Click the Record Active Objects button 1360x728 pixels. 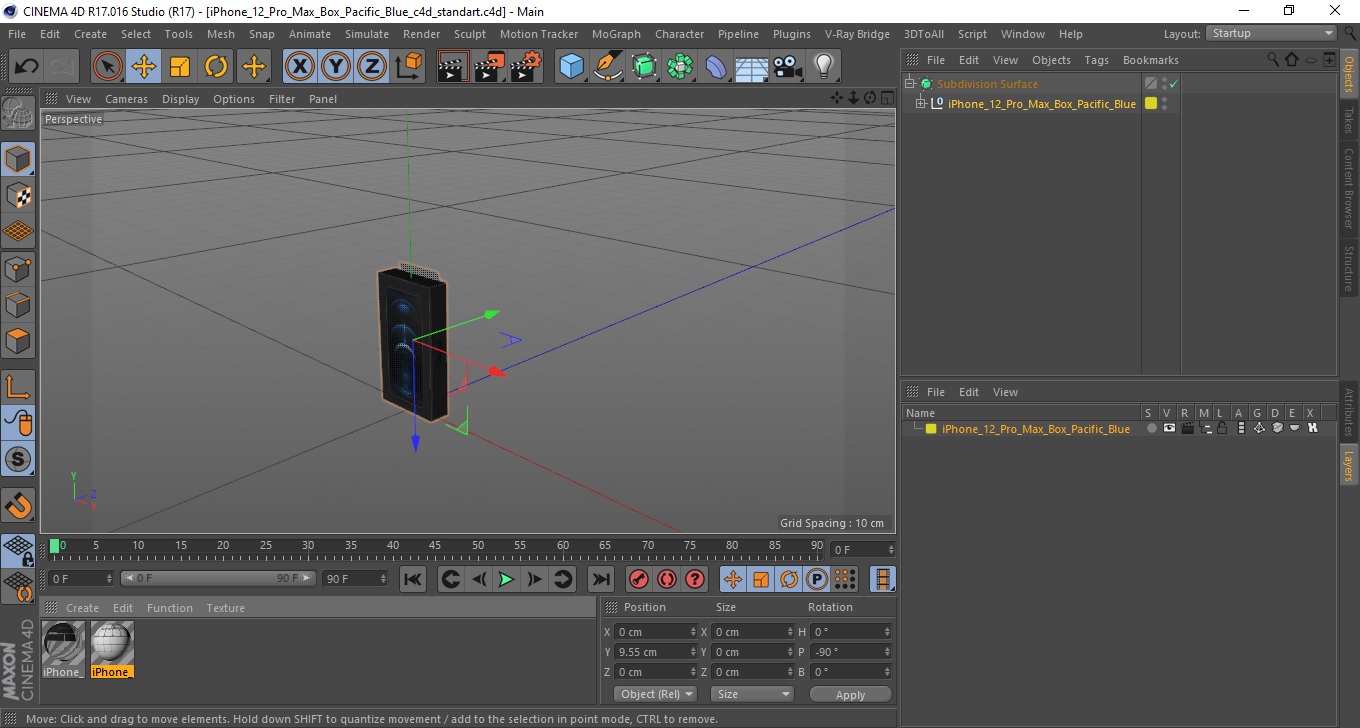pos(638,579)
